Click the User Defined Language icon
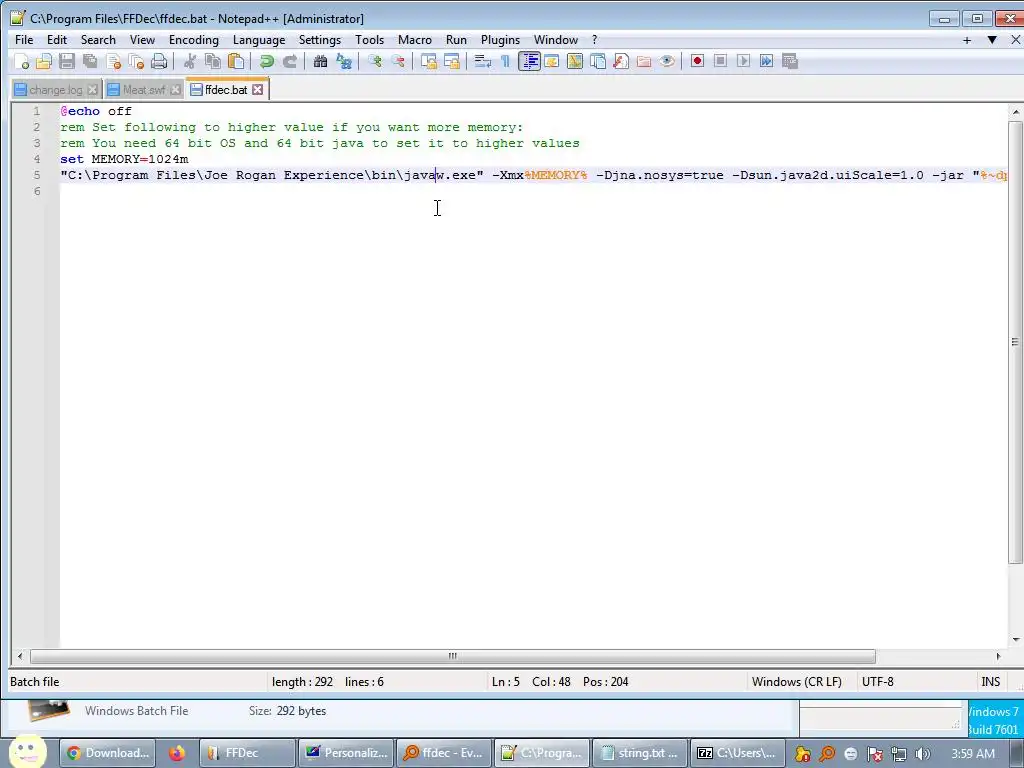The width and height of the screenshot is (1024, 768). (552, 61)
